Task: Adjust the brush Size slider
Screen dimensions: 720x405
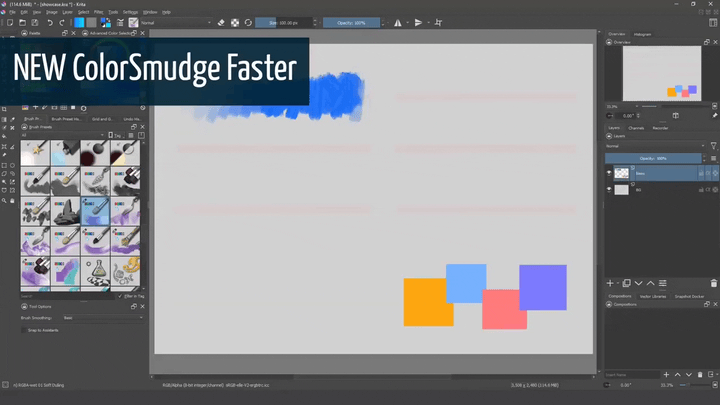Action: click(284, 22)
